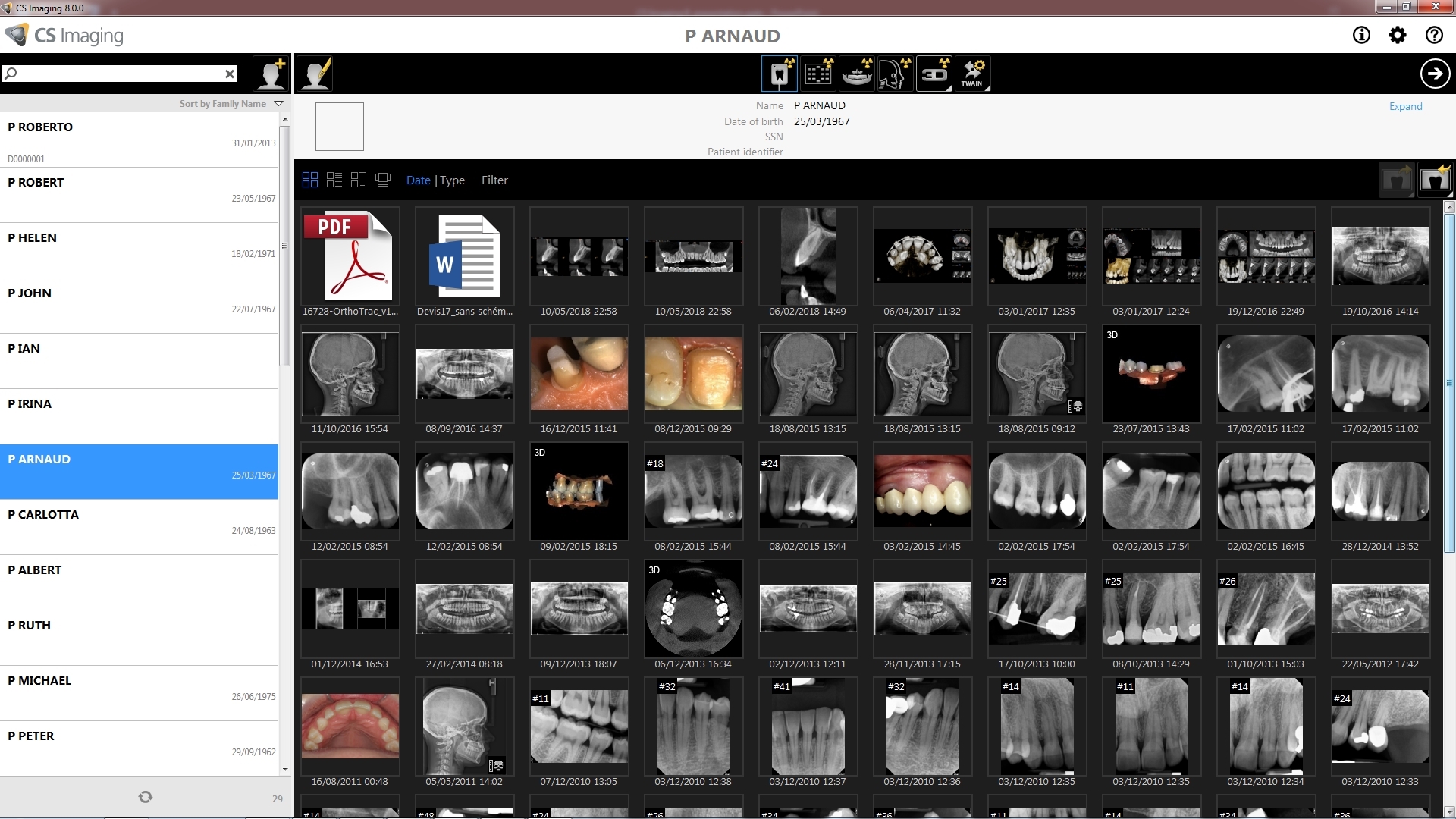
Task: Click the add new patient icon
Action: click(271, 74)
